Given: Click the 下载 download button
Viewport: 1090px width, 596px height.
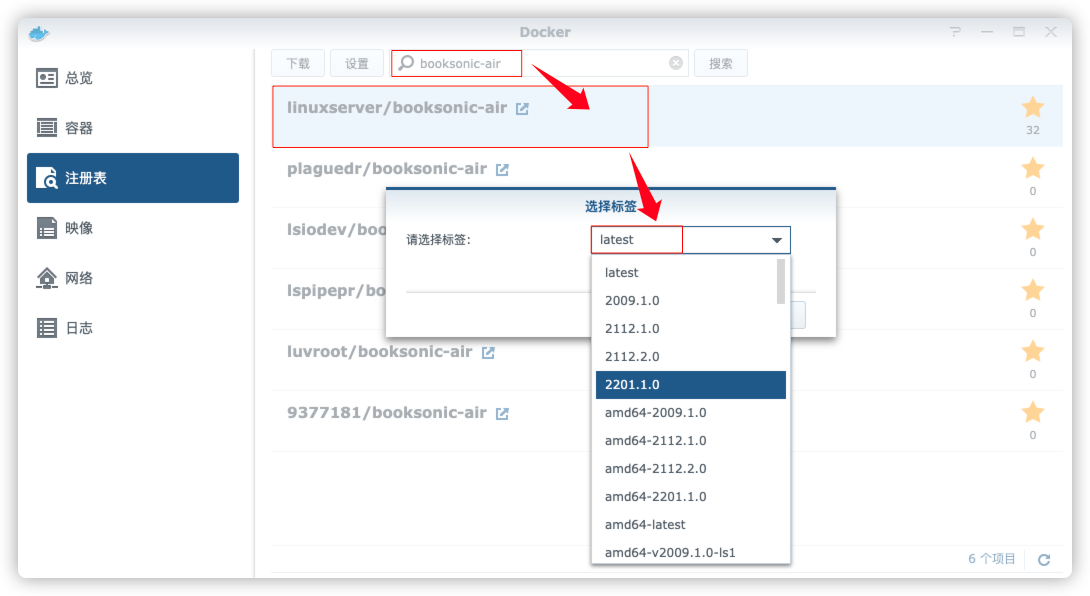Looking at the screenshot, I should [298, 63].
